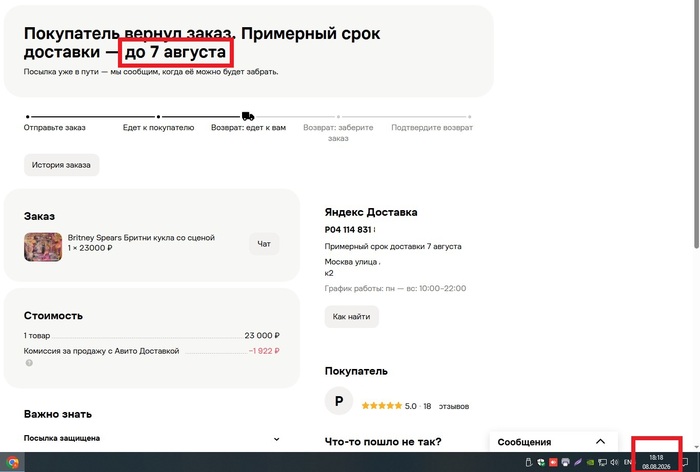Click the Яндекс Доставка heading

[371, 212]
